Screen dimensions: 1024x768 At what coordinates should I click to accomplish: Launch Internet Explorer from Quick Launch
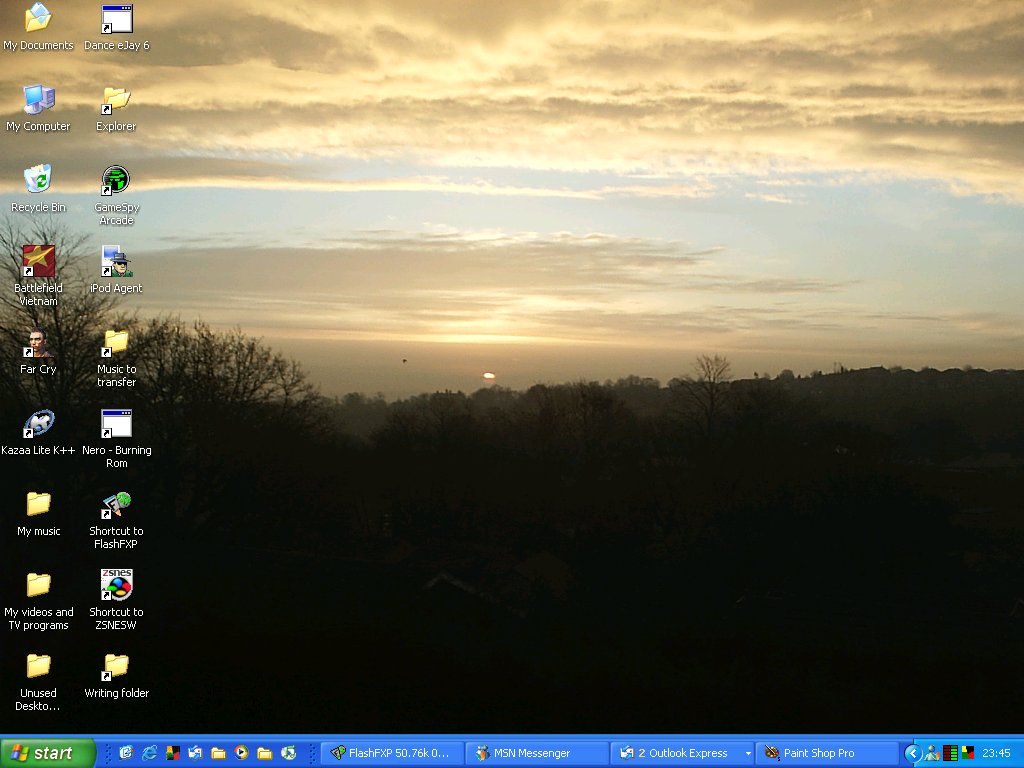[x=149, y=753]
